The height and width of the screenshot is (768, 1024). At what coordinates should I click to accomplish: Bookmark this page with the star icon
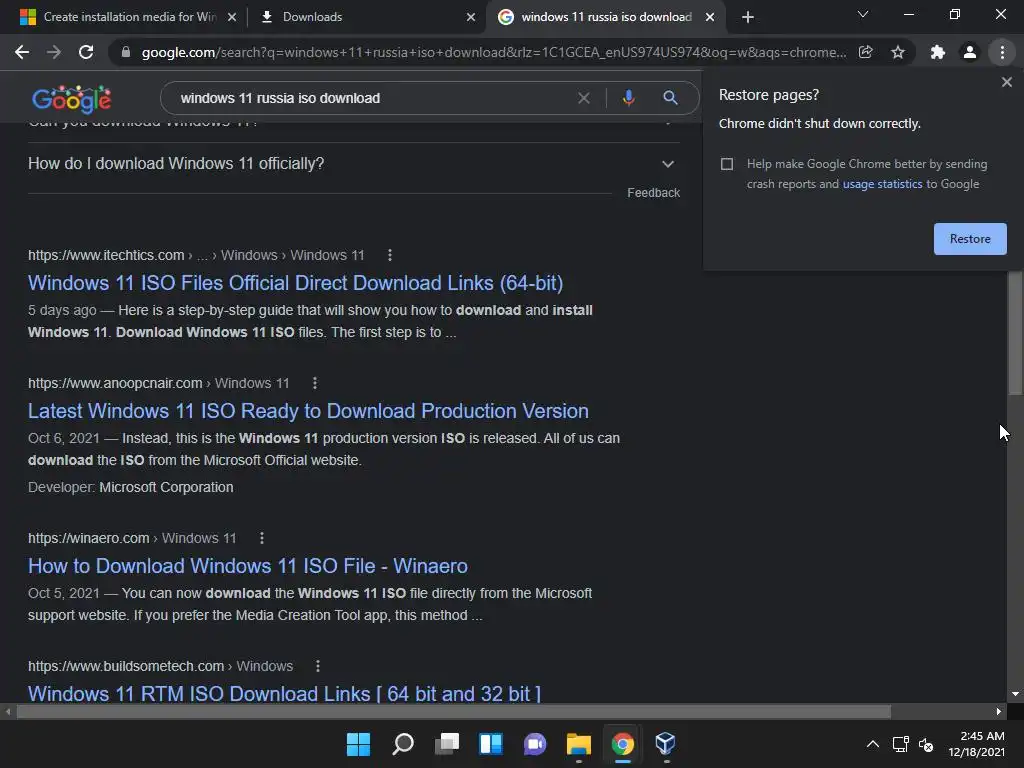[x=898, y=52]
